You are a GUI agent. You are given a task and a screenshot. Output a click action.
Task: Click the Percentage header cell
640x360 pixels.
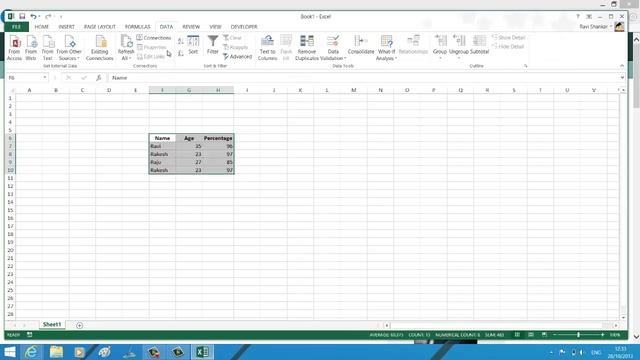pos(218,138)
